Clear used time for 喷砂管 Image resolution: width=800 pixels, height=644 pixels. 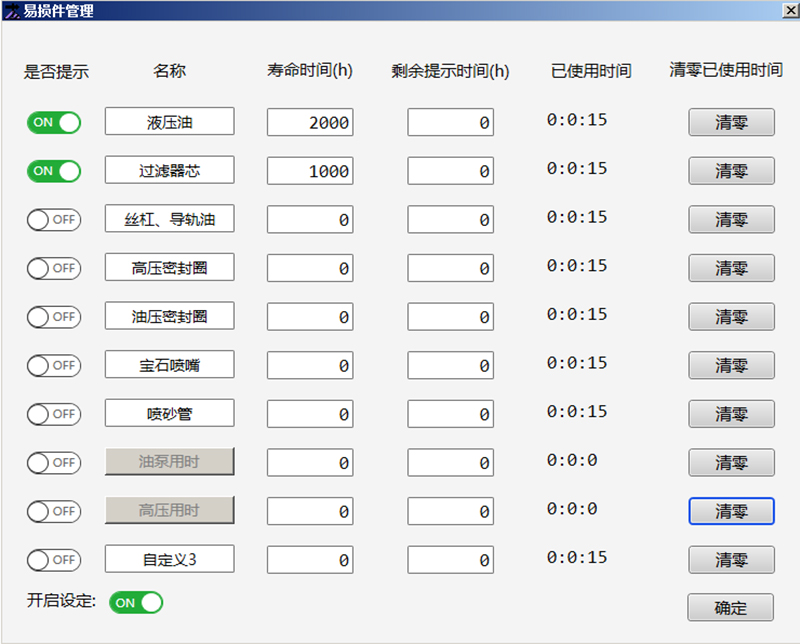click(731, 414)
